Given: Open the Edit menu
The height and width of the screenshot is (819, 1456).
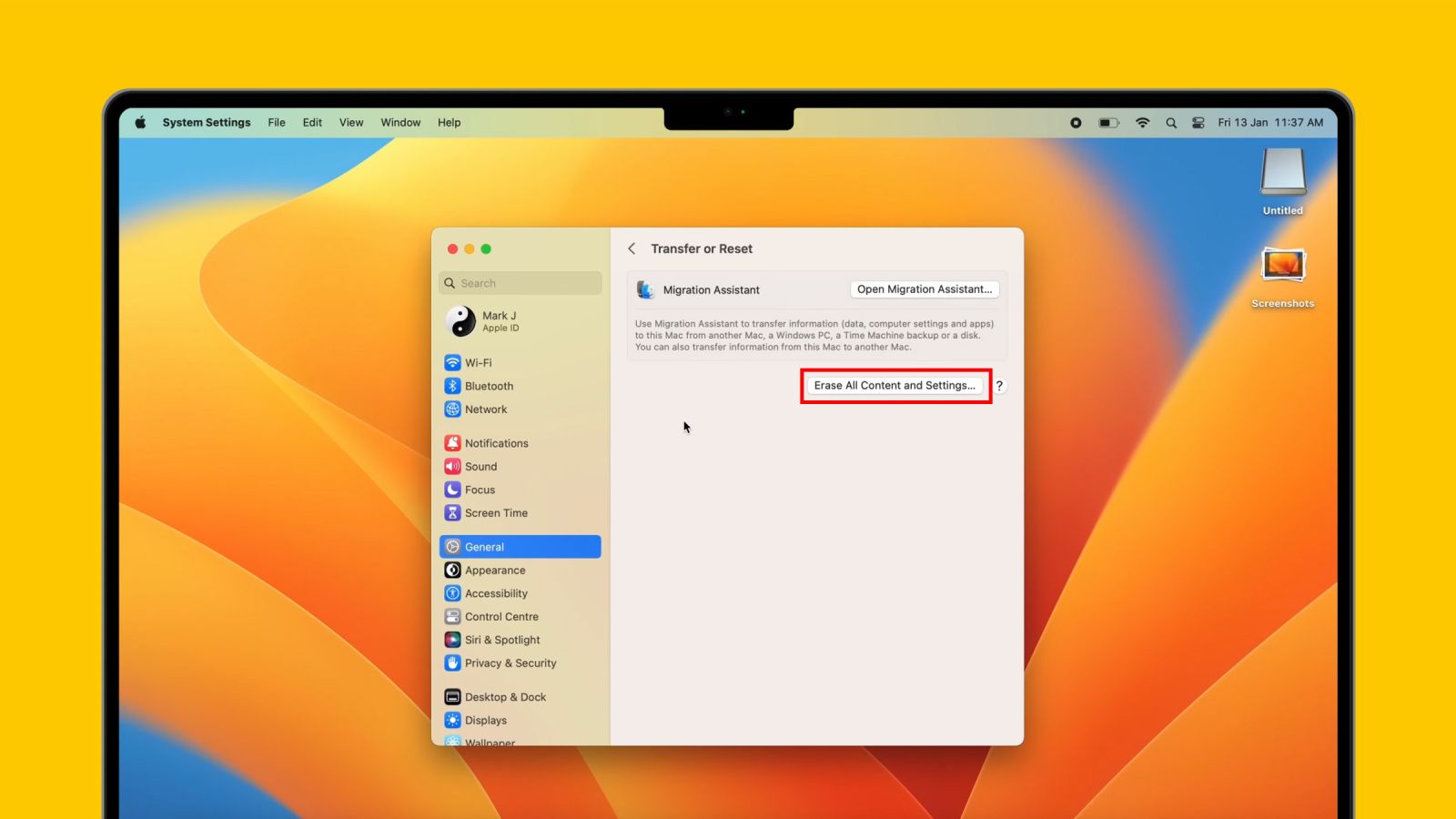Looking at the screenshot, I should [312, 123].
